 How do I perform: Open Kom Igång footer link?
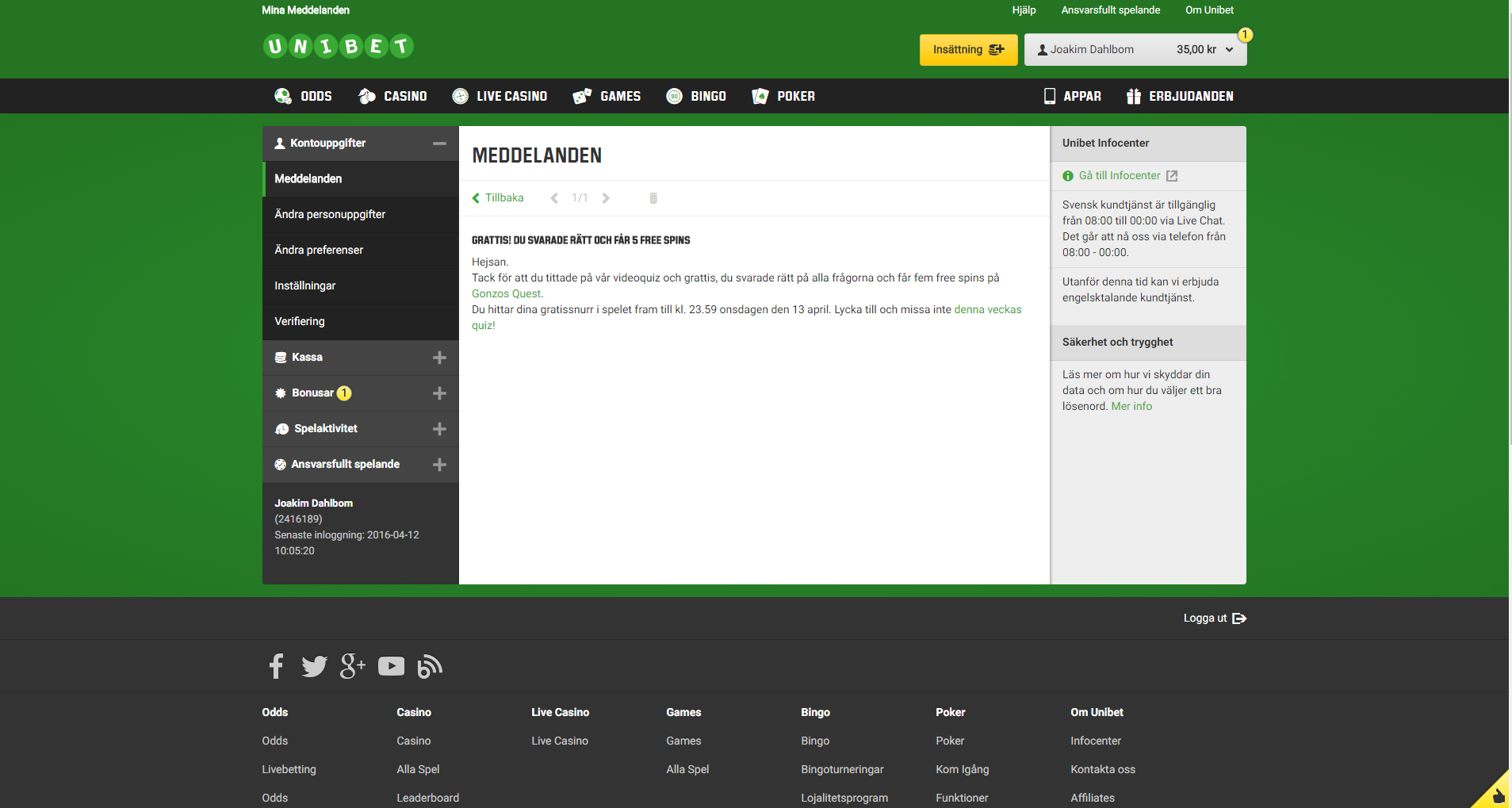[x=962, y=769]
